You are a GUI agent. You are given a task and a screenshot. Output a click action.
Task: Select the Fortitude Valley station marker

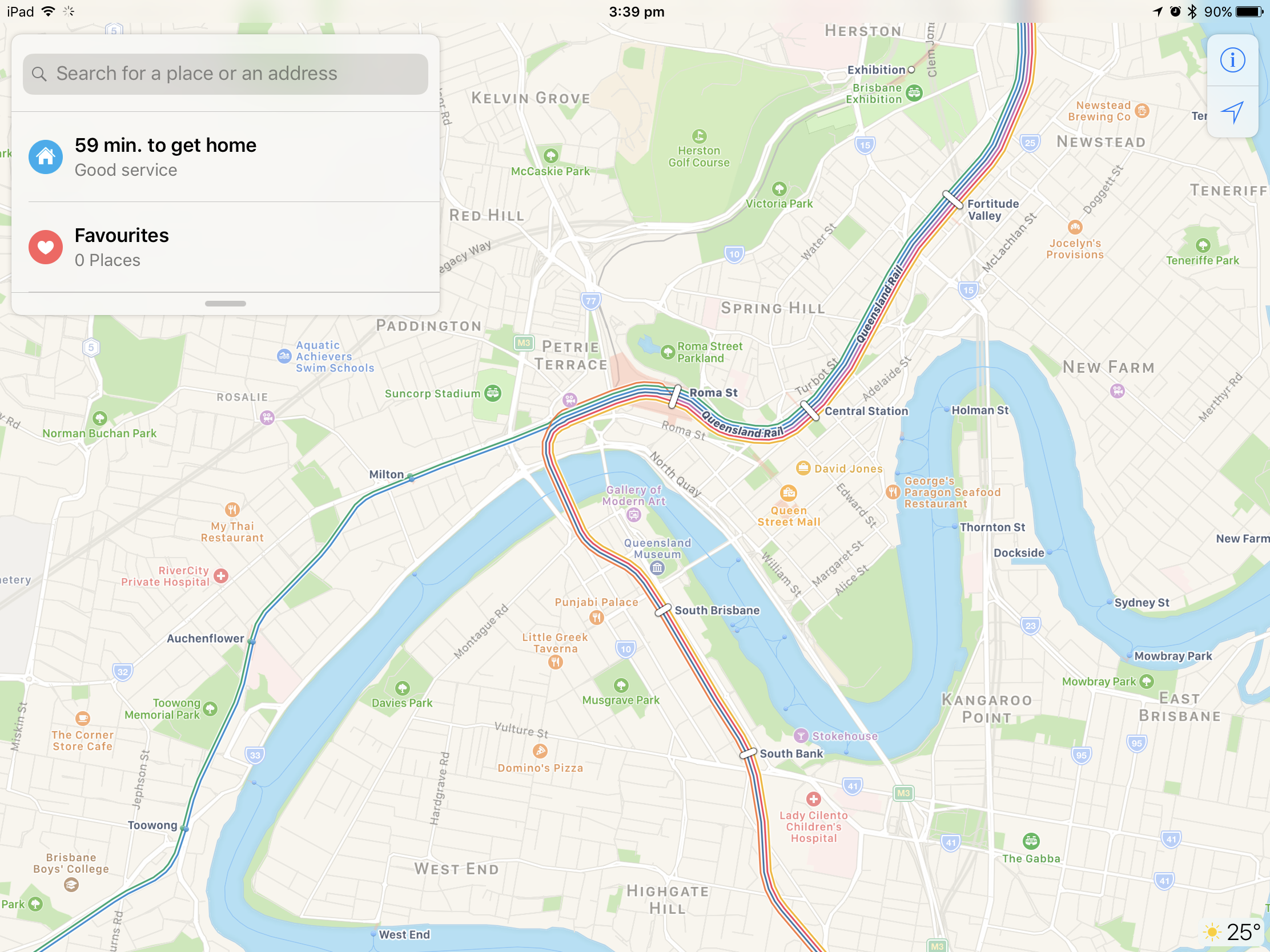point(952,200)
